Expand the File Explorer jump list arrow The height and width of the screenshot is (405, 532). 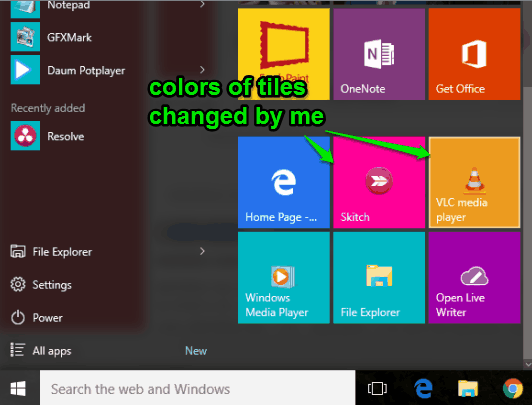(202, 251)
